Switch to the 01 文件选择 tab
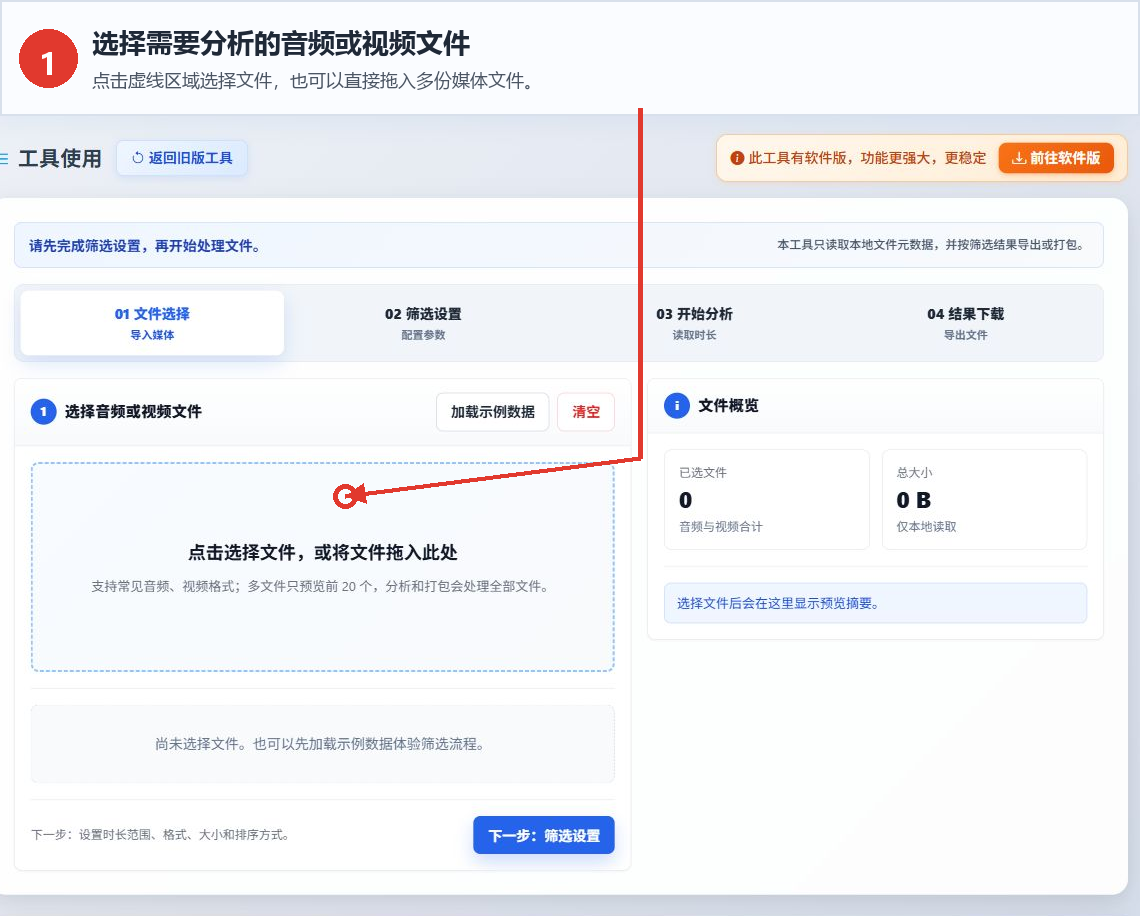The height and width of the screenshot is (916, 1140). pyautogui.click(x=152, y=323)
